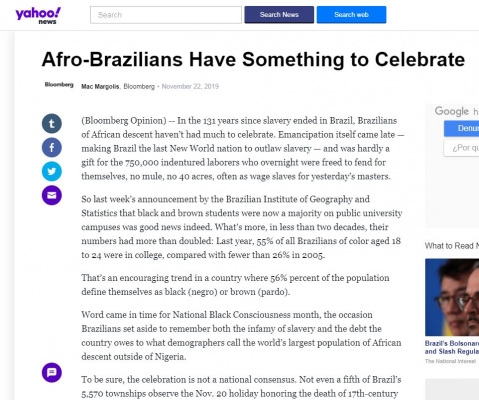Click the Search News button

point(279,15)
